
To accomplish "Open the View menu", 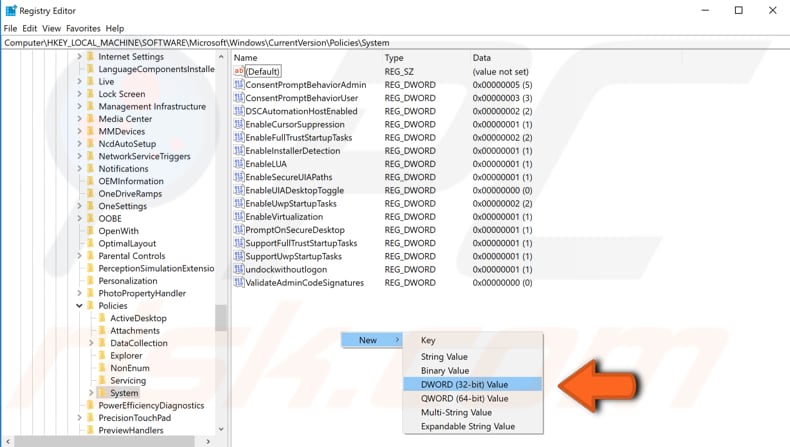I will coord(51,29).
